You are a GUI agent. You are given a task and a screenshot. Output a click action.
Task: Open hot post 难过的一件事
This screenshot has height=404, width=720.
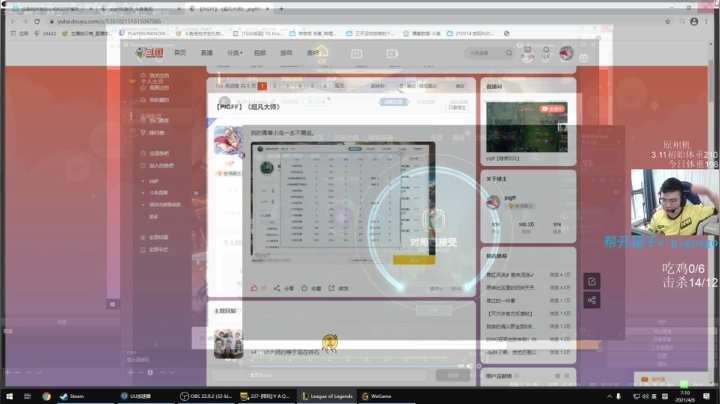point(501,301)
